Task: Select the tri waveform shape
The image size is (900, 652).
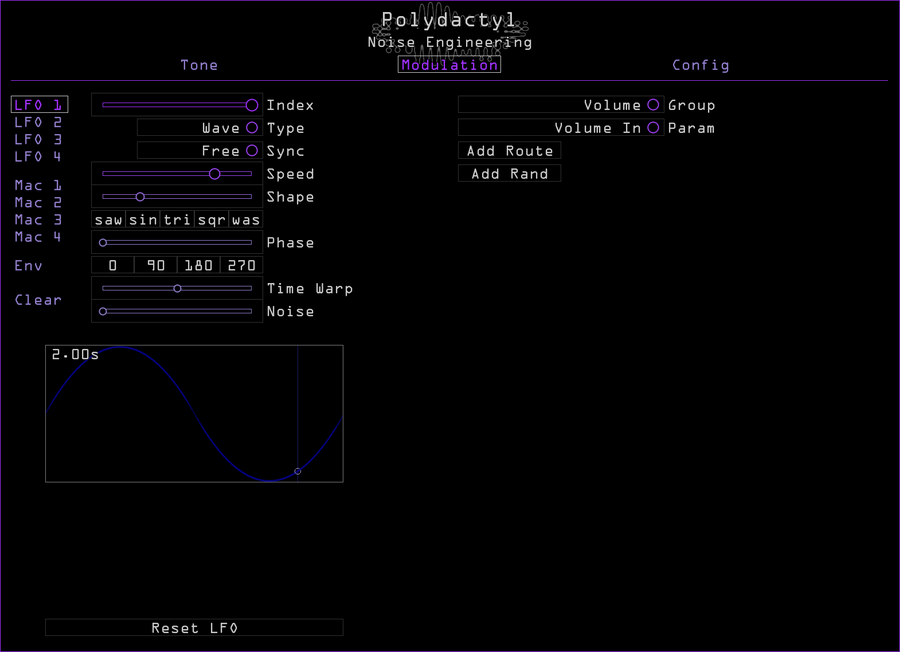Action: 177,220
